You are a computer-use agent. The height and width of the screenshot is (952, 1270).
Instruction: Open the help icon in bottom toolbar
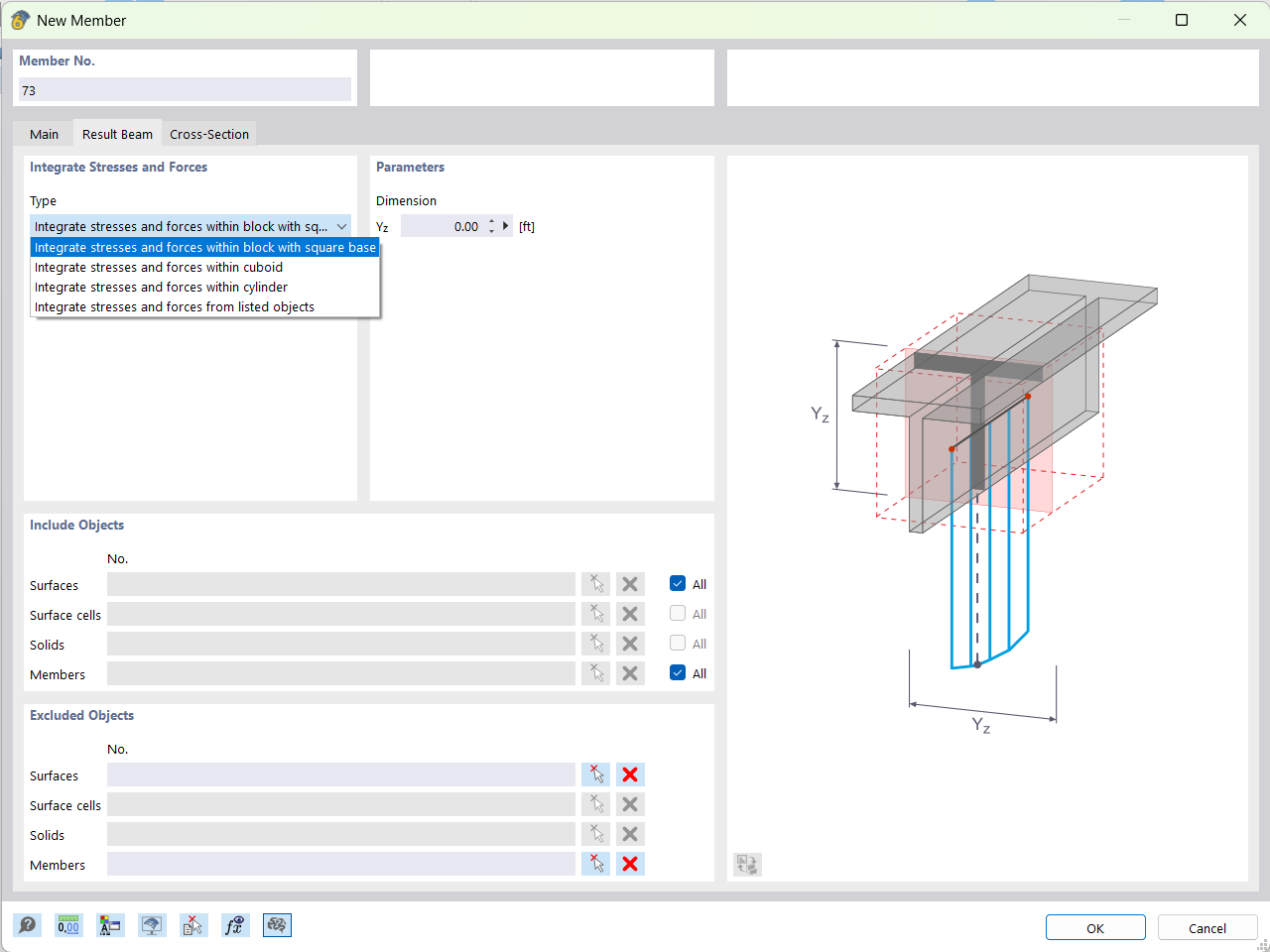point(28,925)
